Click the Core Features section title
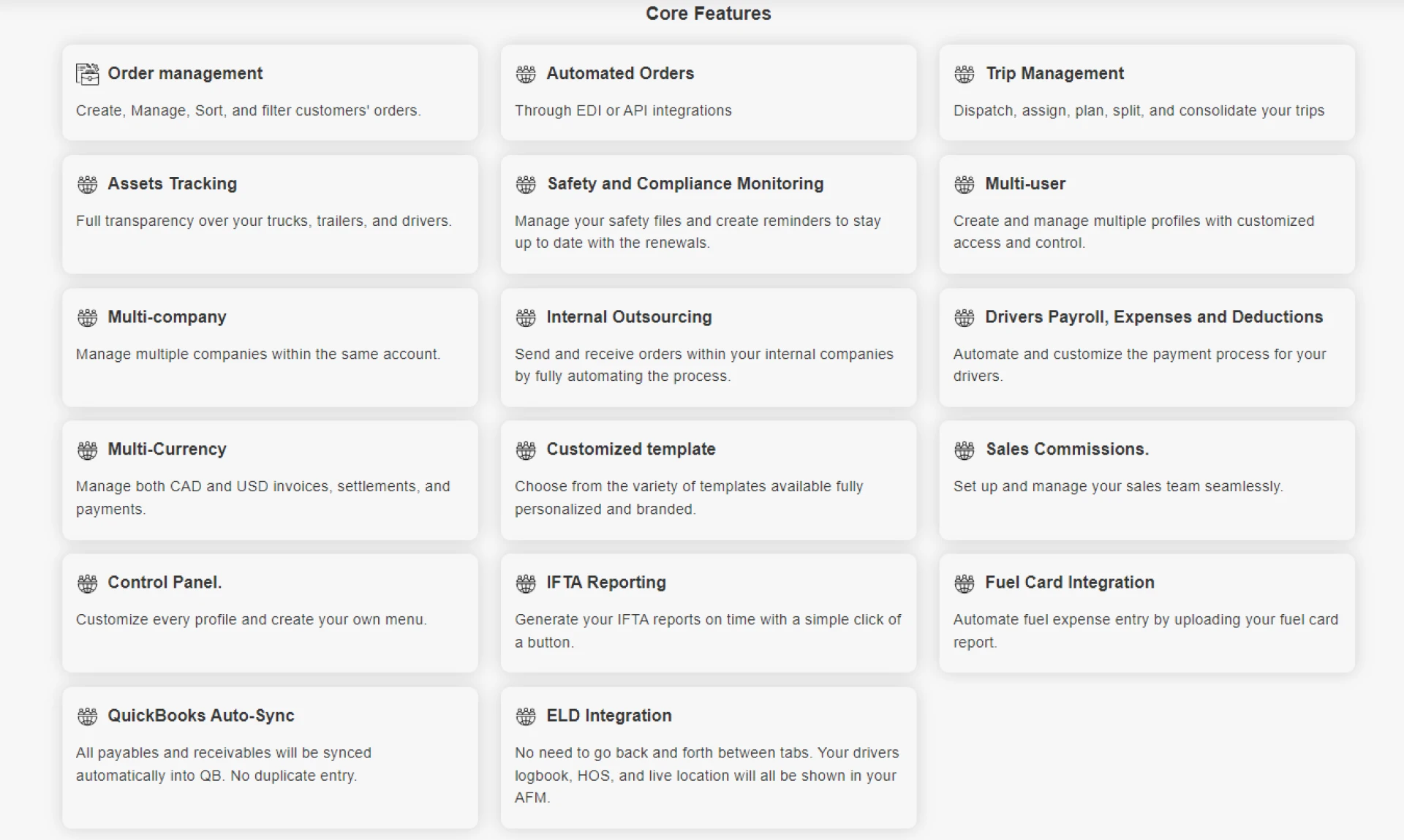Viewport: 1404px width, 840px height. click(708, 13)
